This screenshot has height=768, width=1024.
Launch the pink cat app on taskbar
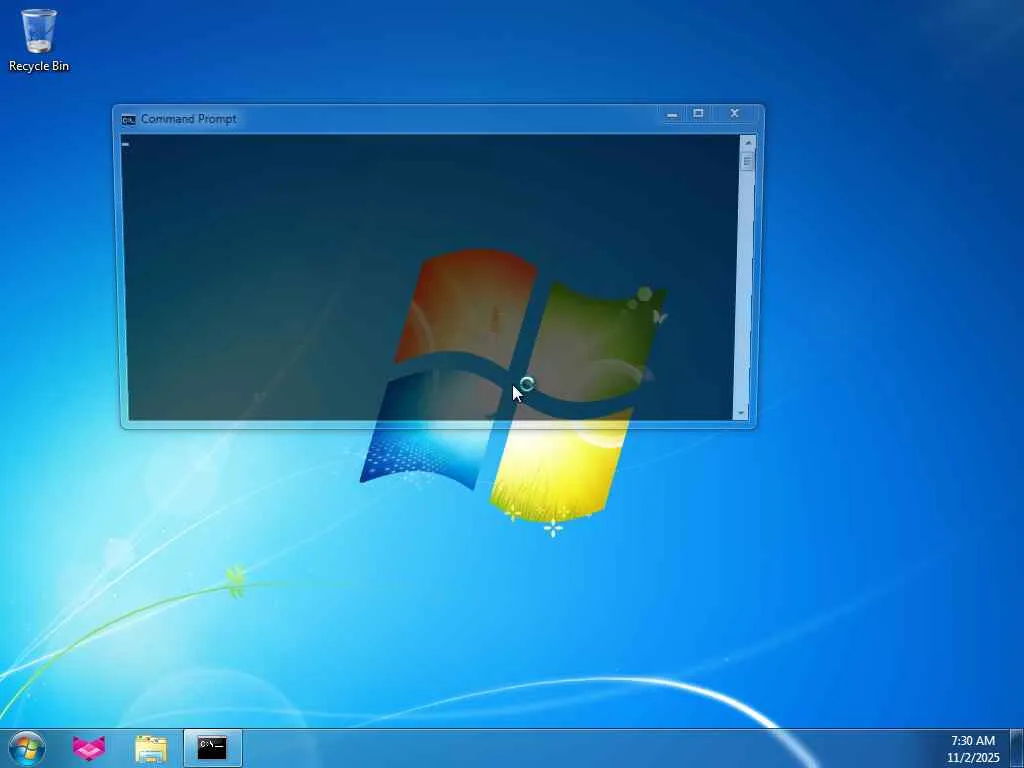pyautogui.click(x=89, y=748)
